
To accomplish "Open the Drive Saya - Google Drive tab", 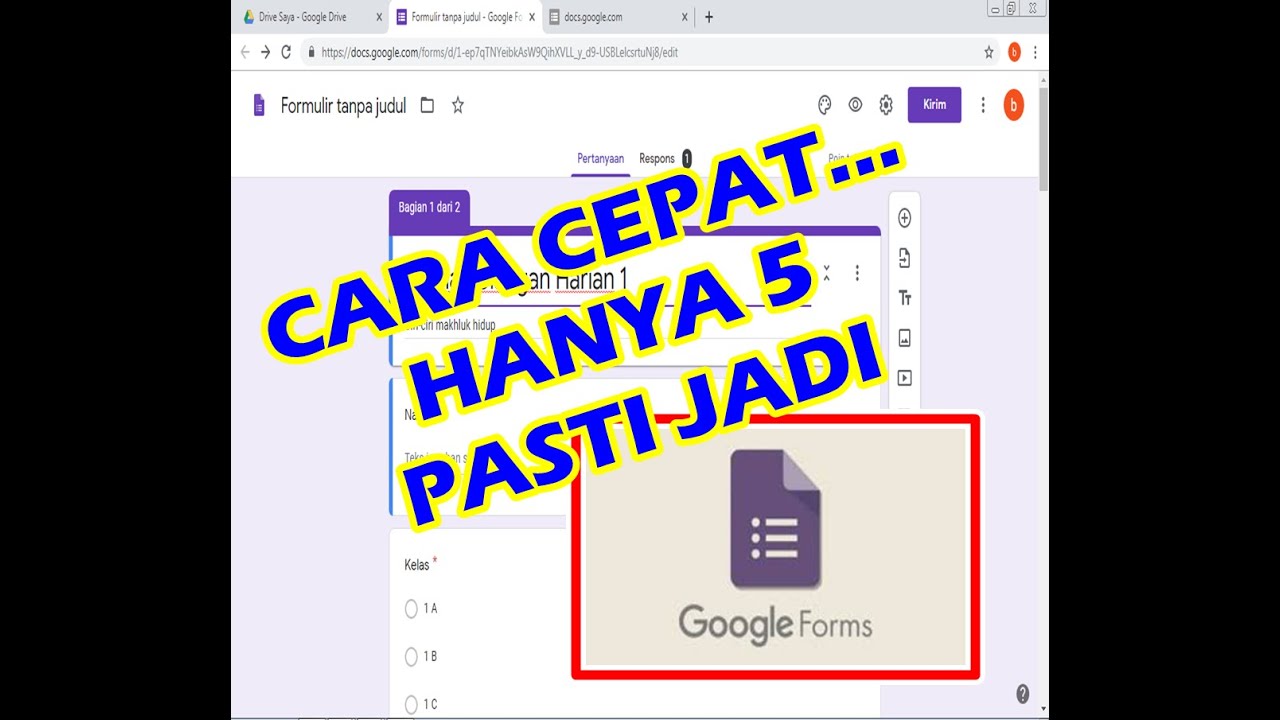I will coord(311,17).
